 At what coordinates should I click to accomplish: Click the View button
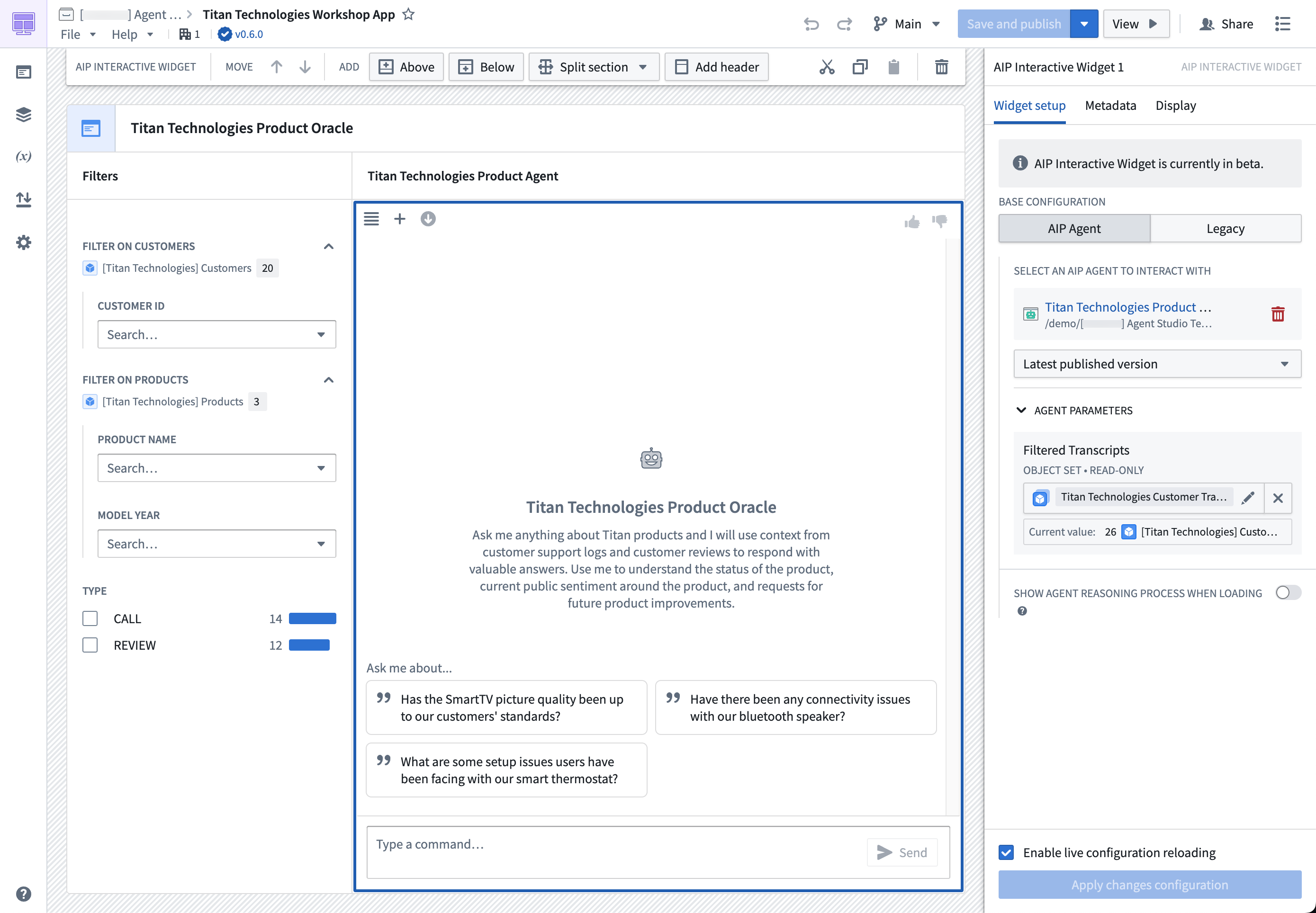pyautogui.click(x=1136, y=24)
